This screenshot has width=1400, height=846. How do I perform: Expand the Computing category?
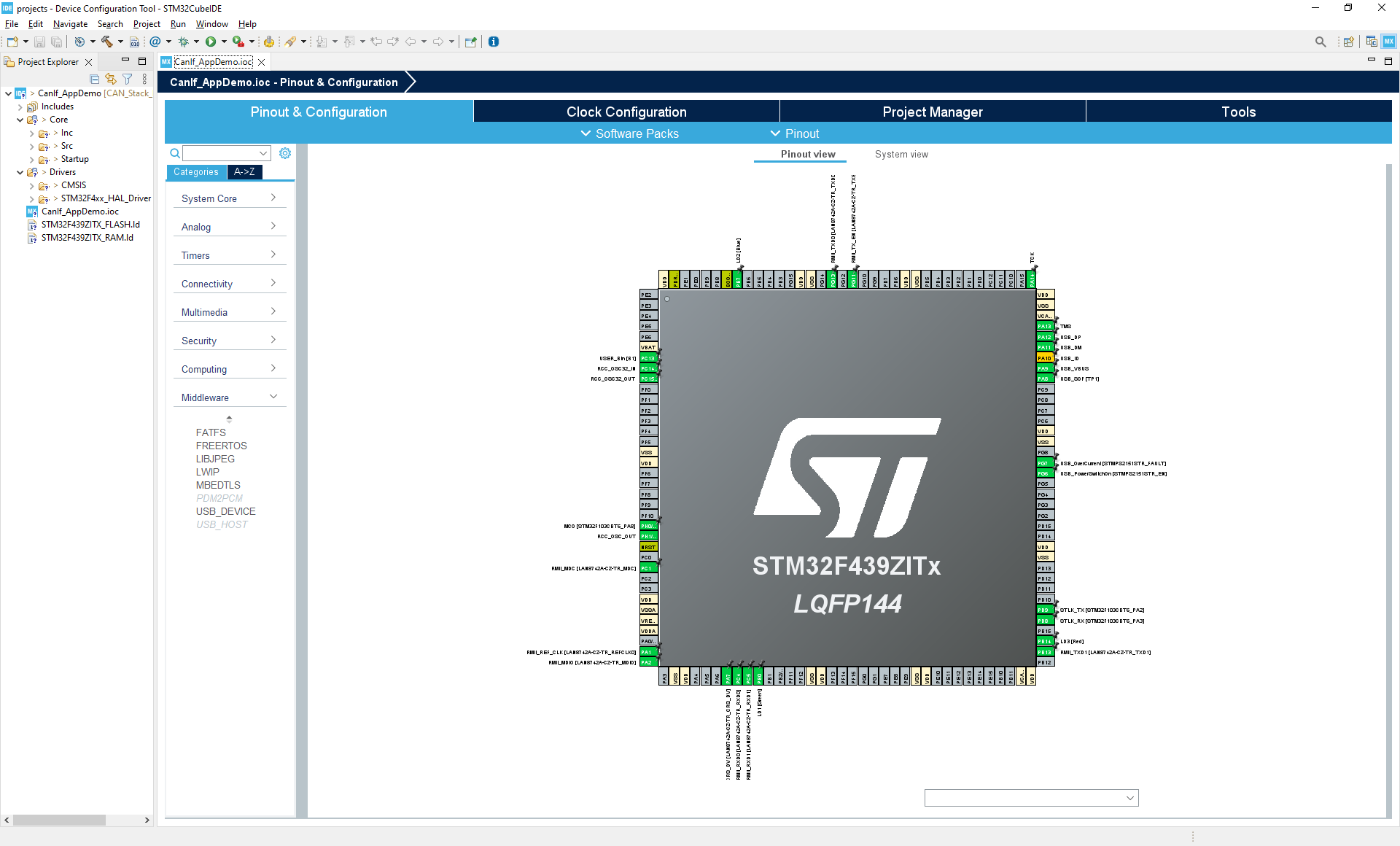230,369
